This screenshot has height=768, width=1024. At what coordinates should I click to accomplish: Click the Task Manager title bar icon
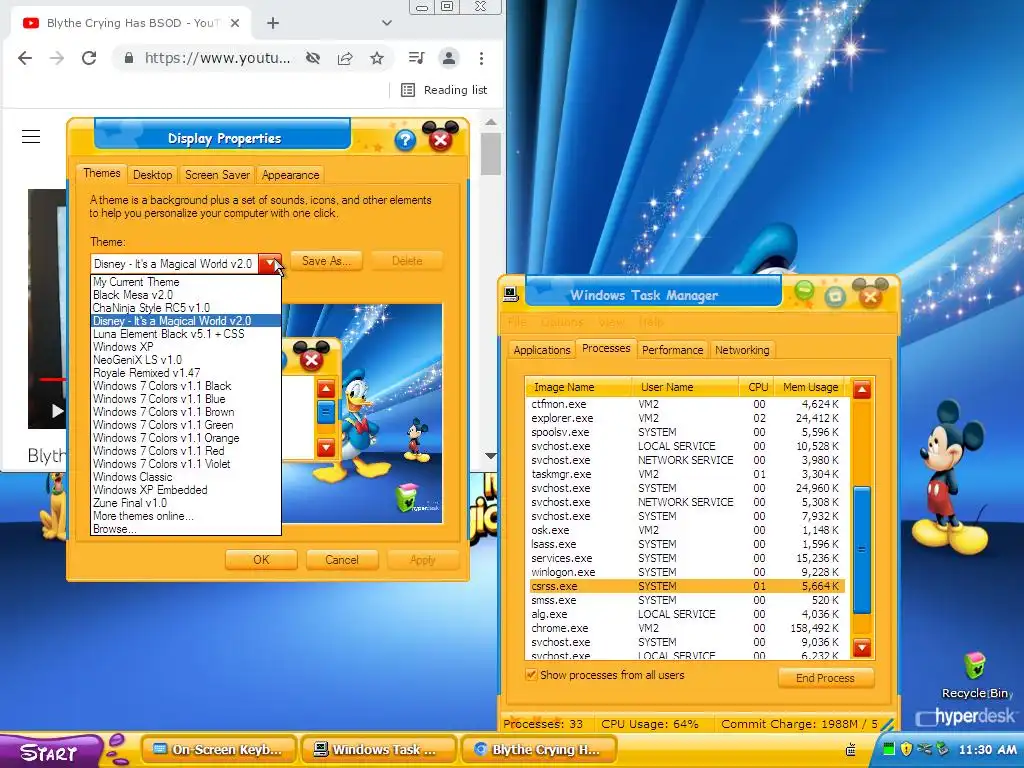pyautogui.click(x=511, y=295)
